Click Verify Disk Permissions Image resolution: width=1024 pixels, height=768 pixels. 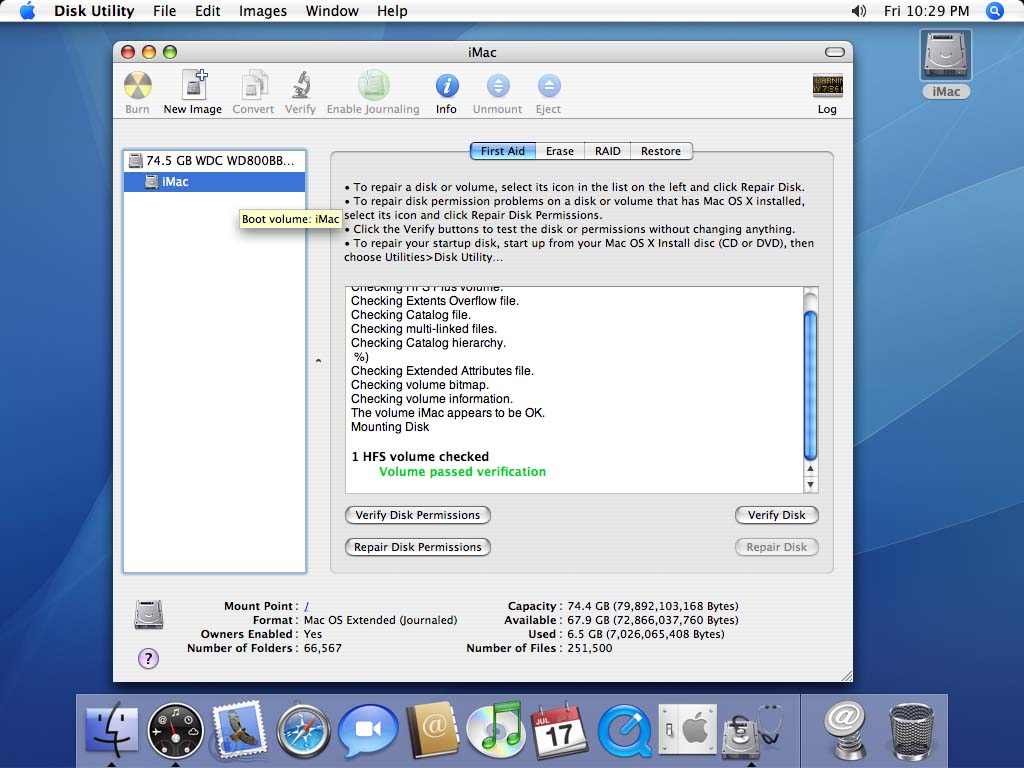pyautogui.click(x=417, y=515)
